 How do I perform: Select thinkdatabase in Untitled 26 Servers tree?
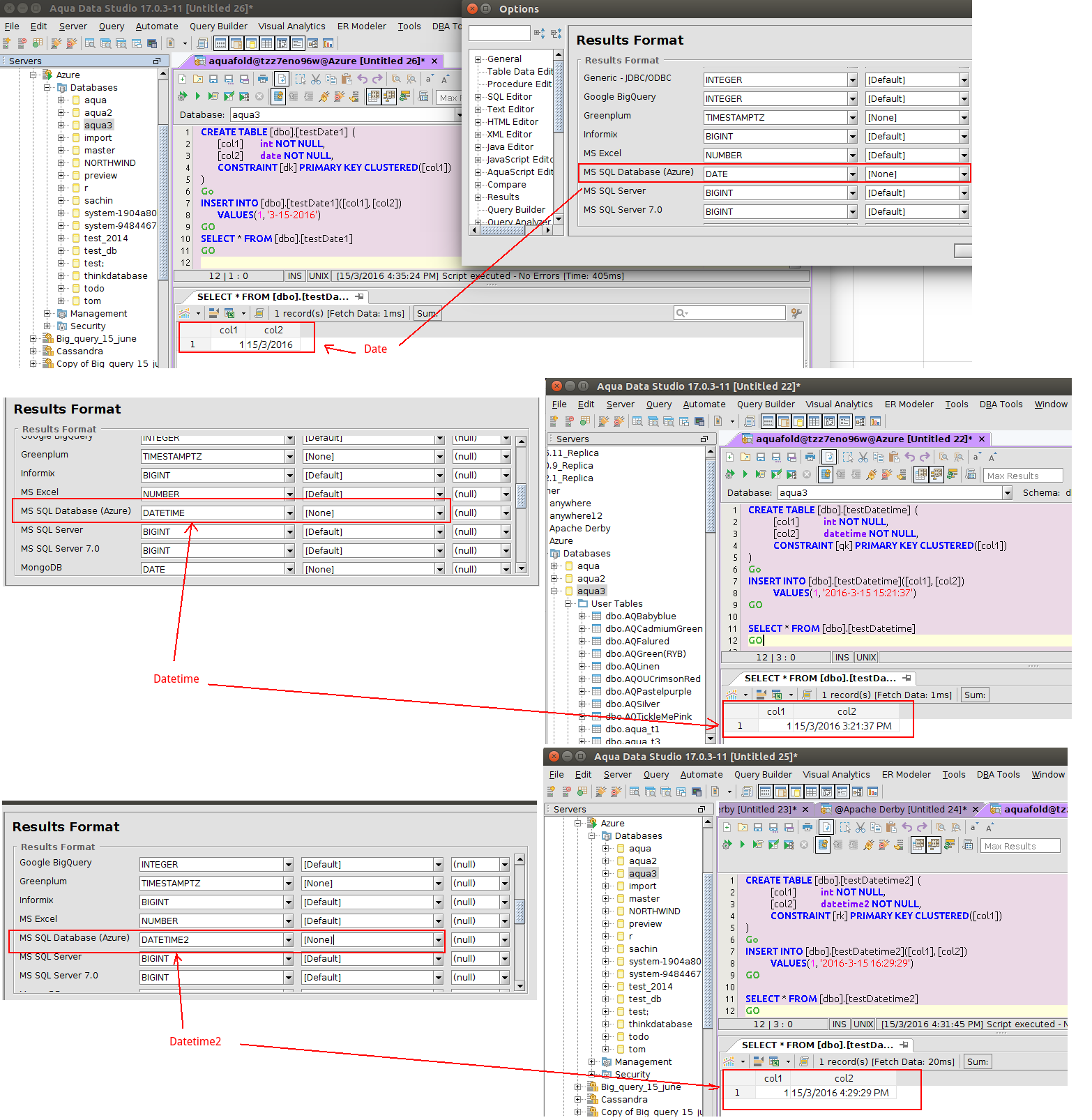[116, 276]
